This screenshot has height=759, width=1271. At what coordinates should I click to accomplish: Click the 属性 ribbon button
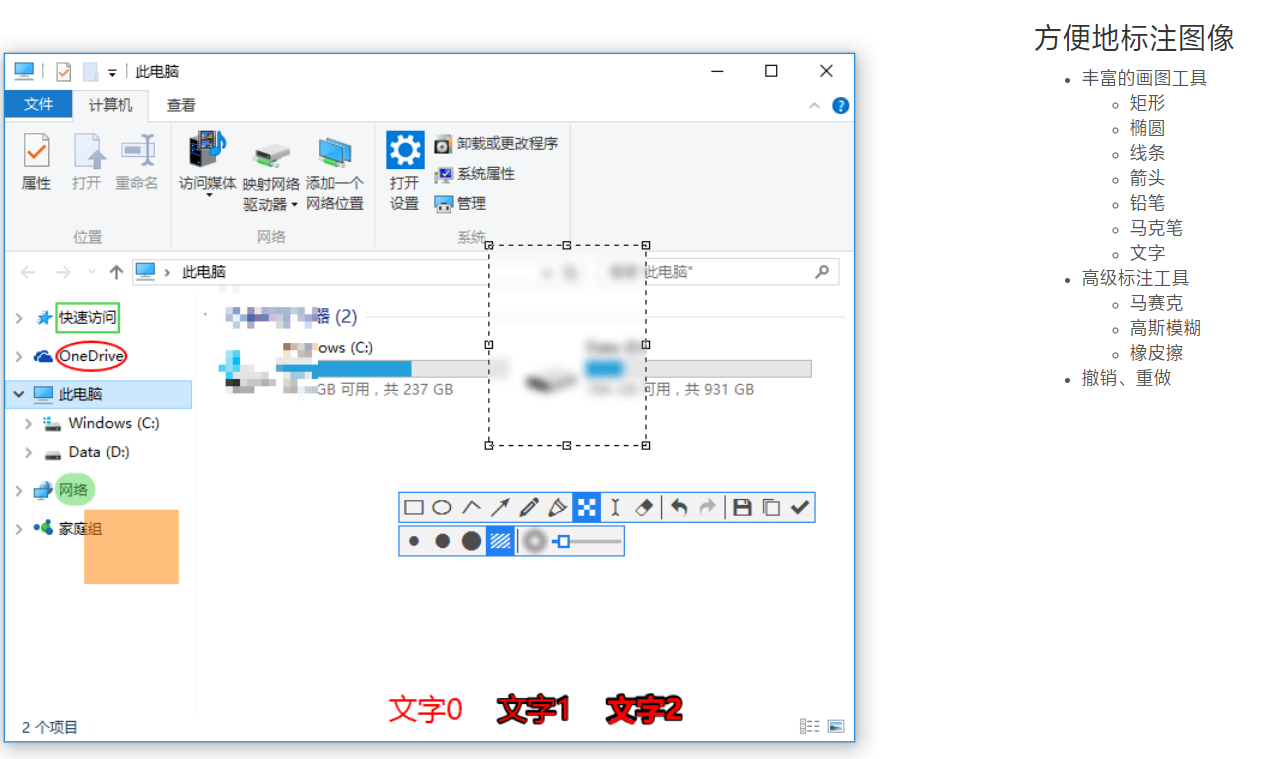pos(37,162)
